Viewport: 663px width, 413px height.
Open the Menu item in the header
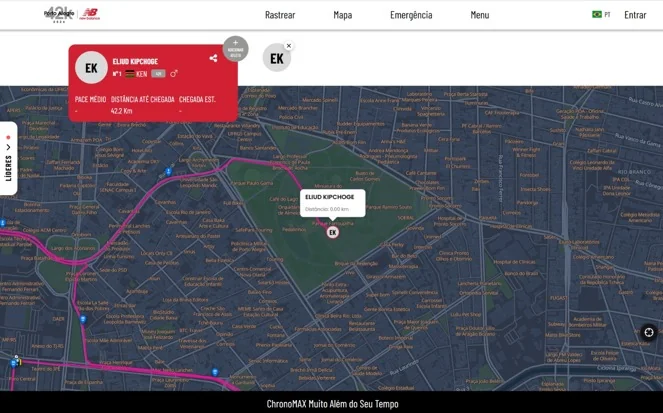tap(480, 15)
